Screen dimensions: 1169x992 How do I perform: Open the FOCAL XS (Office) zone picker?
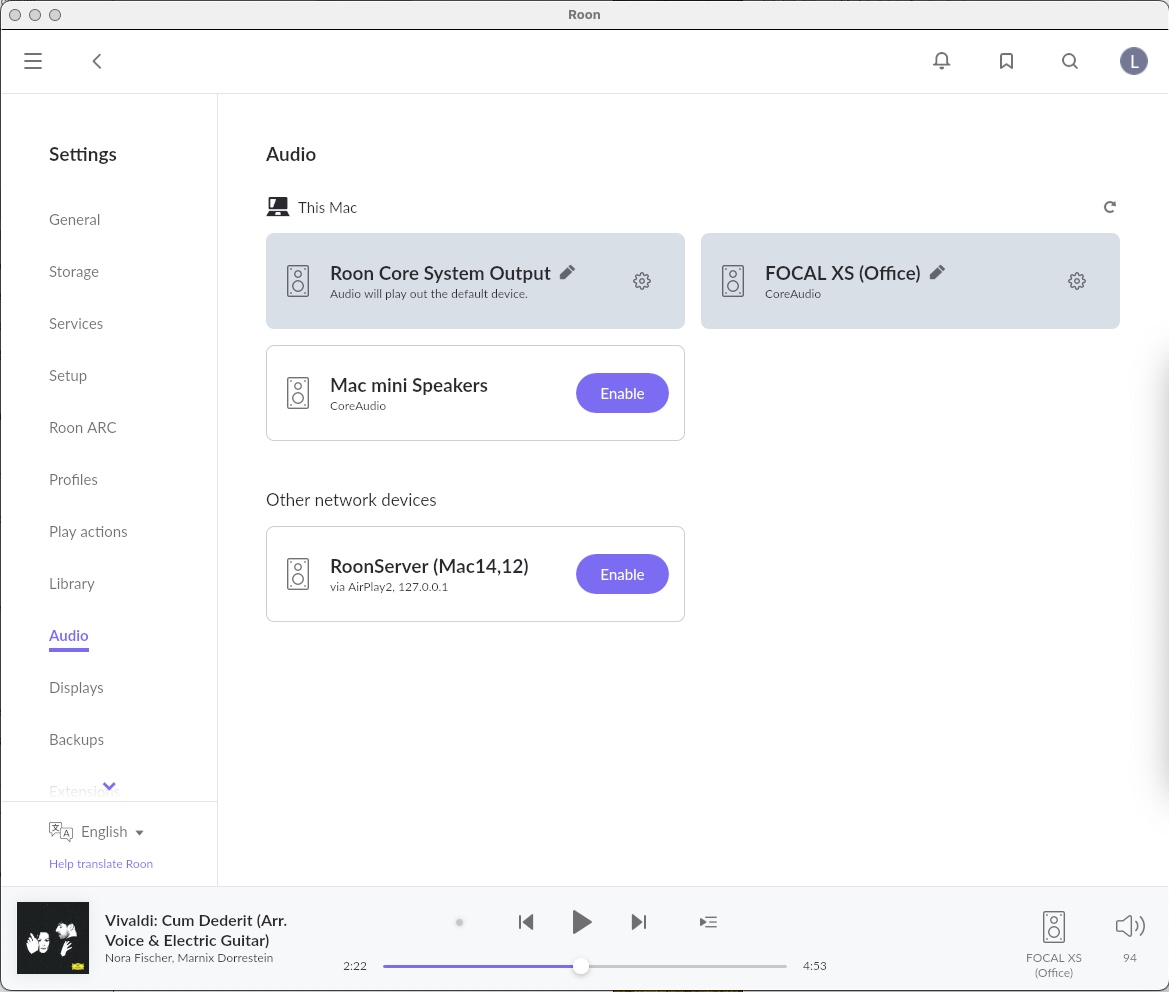(1053, 944)
